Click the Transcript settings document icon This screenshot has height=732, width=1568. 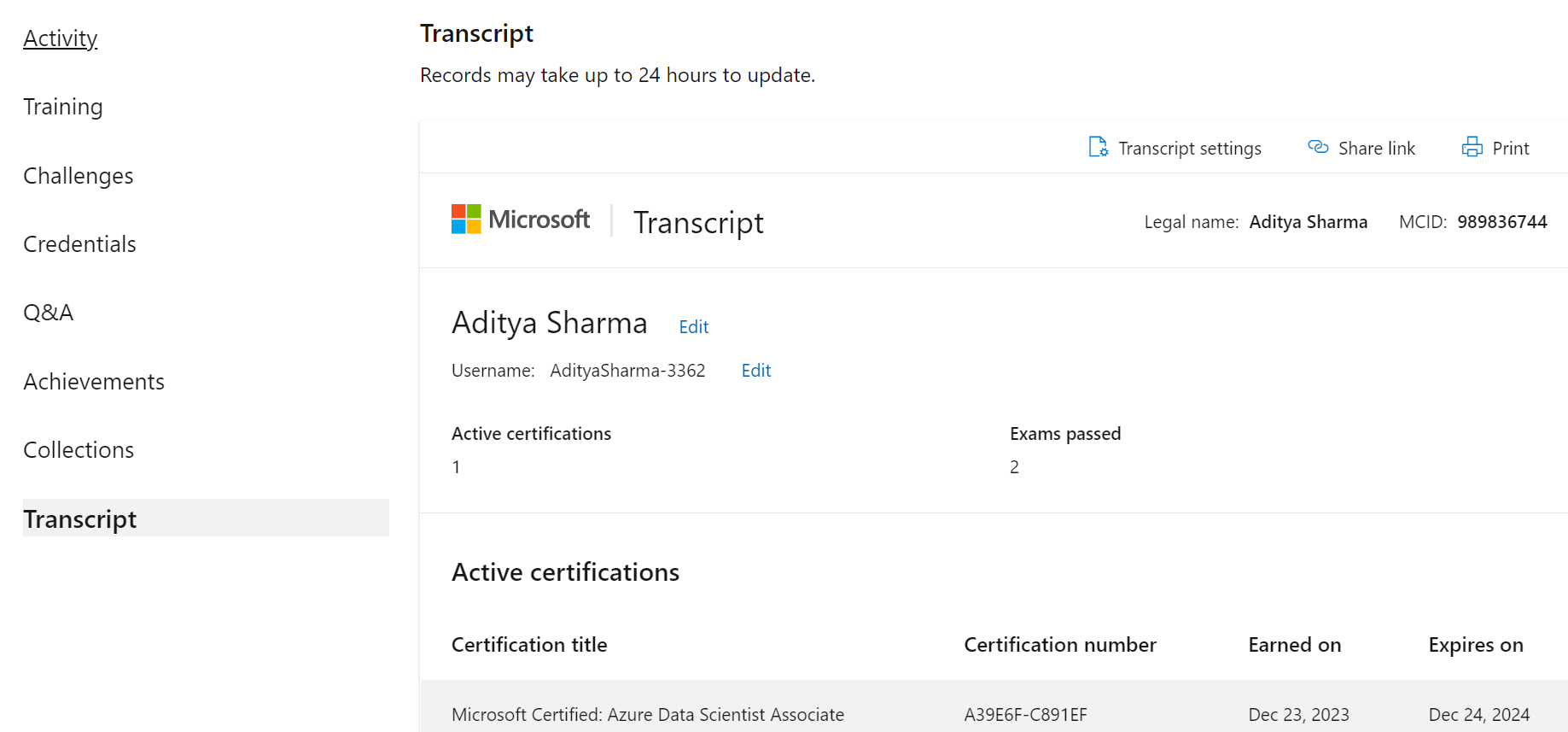(x=1098, y=147)
